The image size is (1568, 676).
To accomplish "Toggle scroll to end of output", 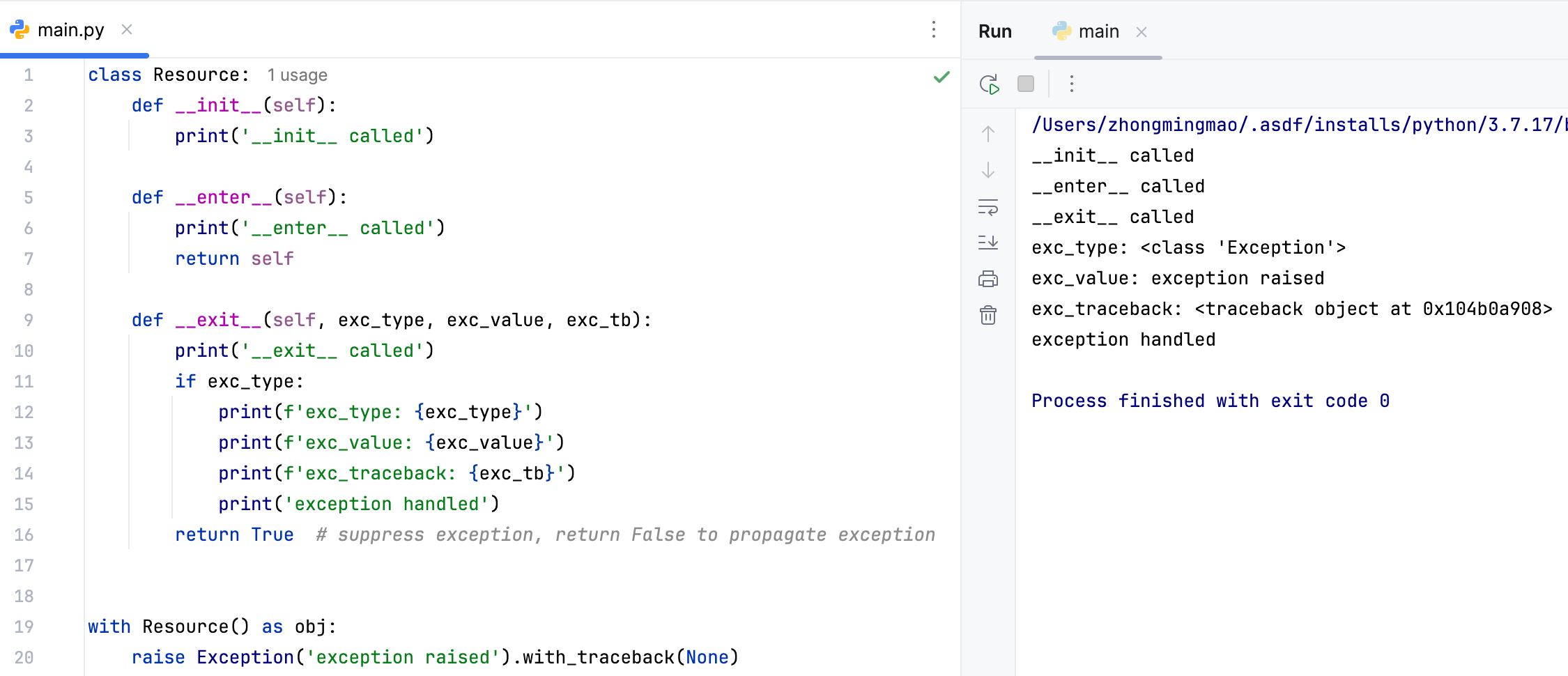I will click(987, 243).
